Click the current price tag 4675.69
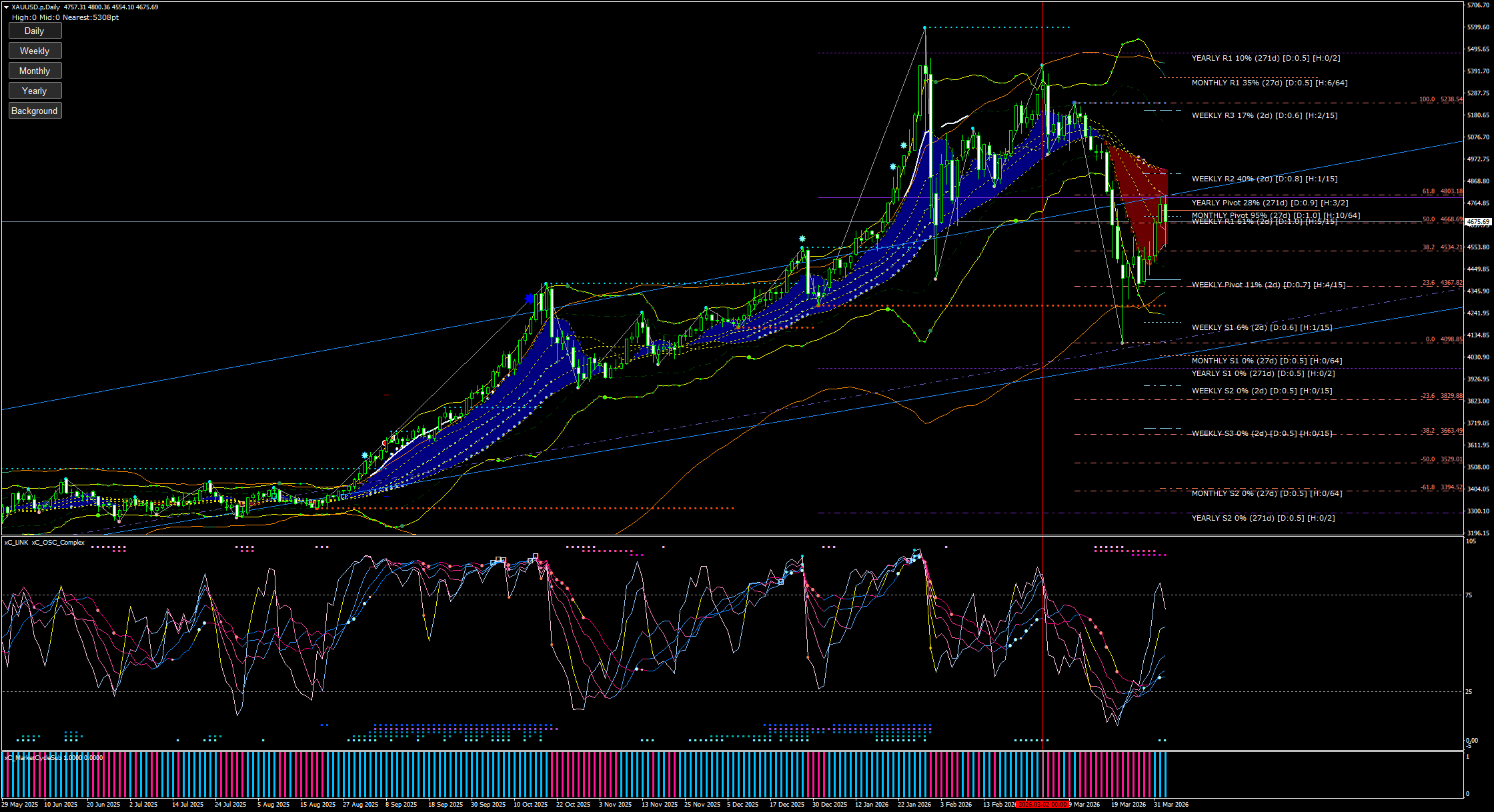 (1479, 222)
